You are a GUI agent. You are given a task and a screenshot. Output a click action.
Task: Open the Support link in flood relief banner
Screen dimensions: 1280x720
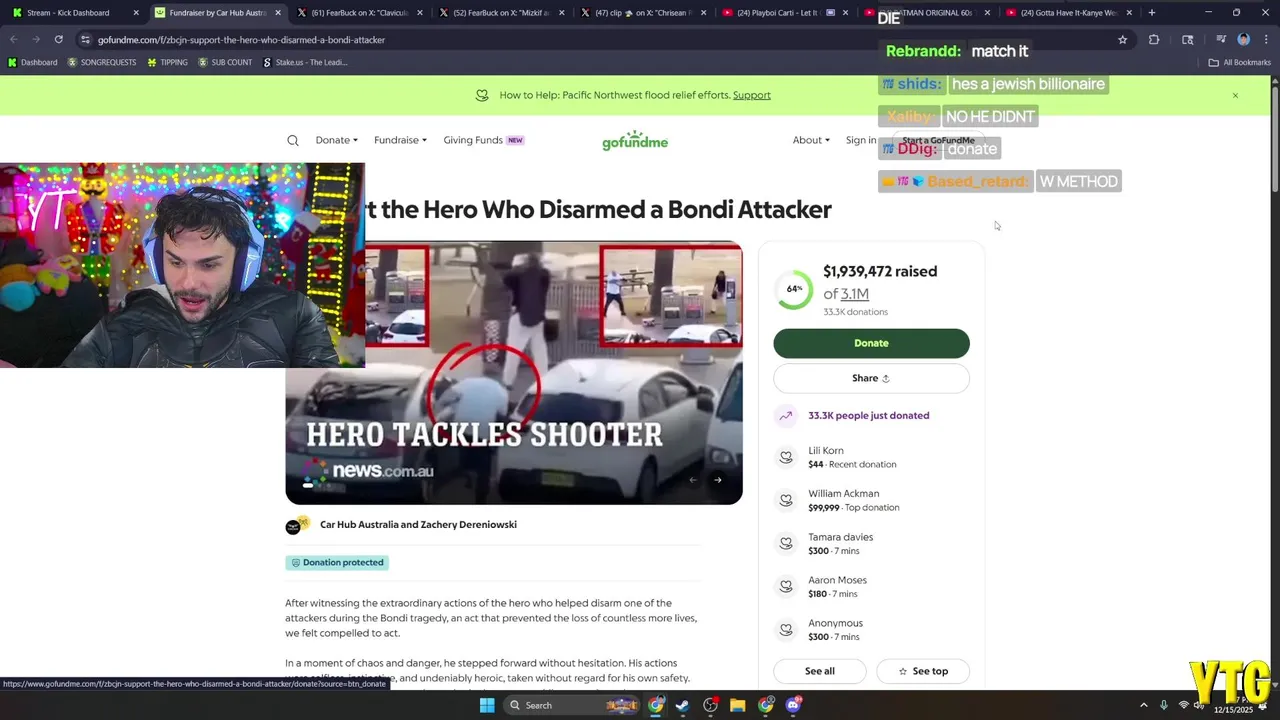click(x=751, y=95)
